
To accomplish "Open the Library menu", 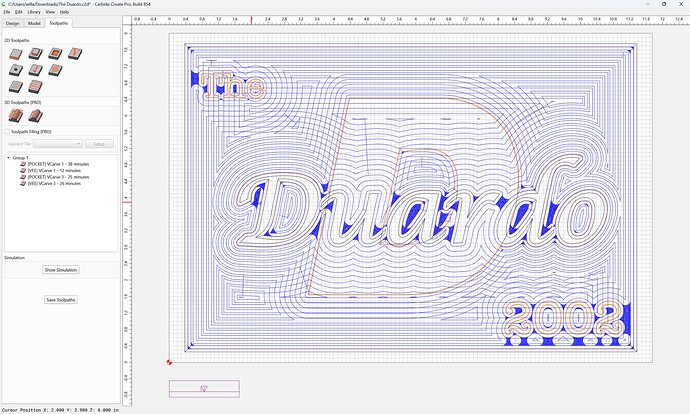I will tap(34, 12).
